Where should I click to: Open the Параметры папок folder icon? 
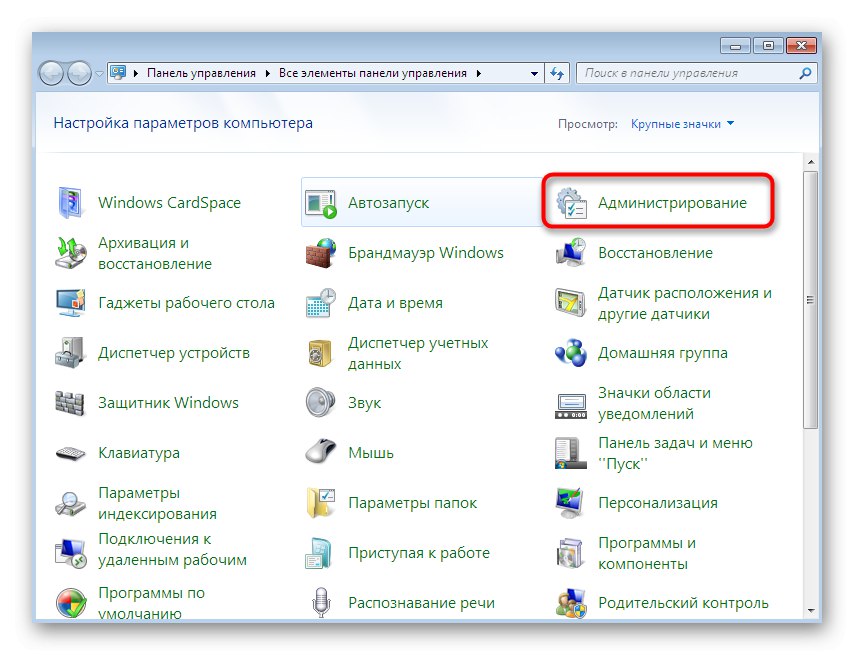[320, 503]
